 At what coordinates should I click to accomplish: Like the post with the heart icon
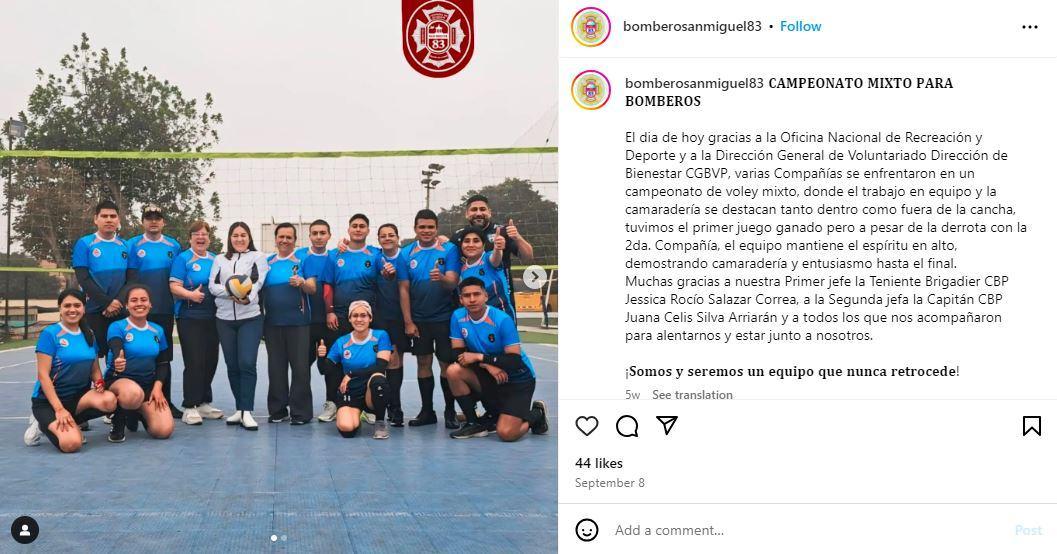coord(586,426)
